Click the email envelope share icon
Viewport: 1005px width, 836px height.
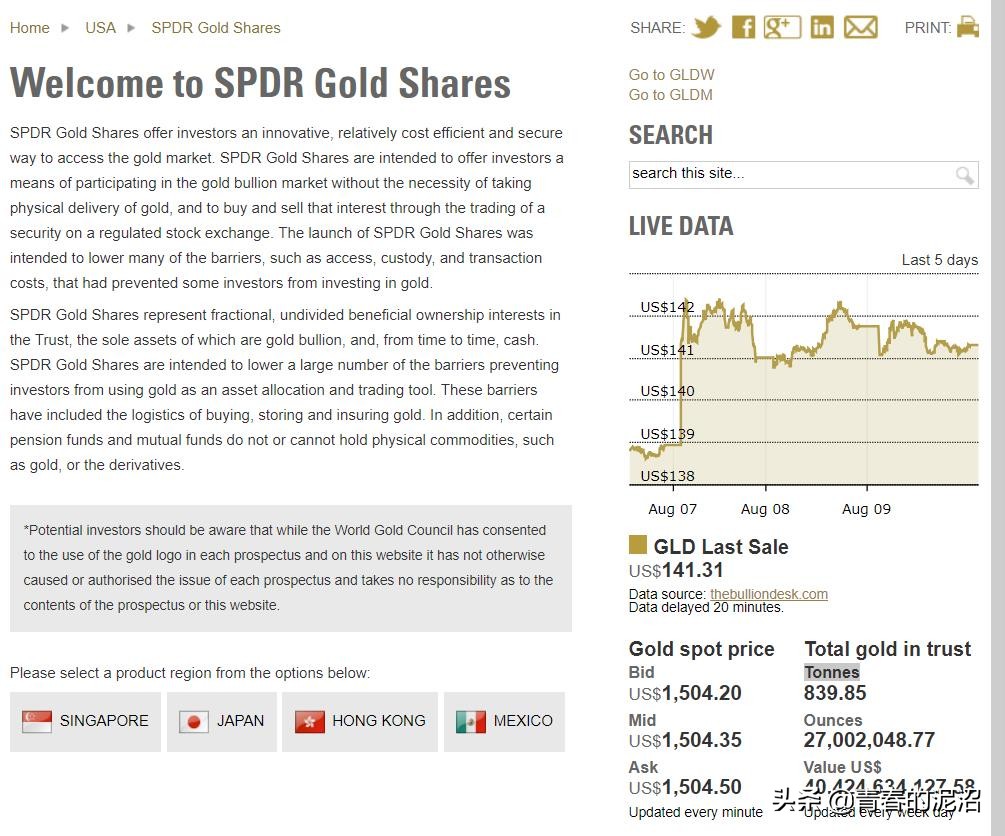point(860,27)
